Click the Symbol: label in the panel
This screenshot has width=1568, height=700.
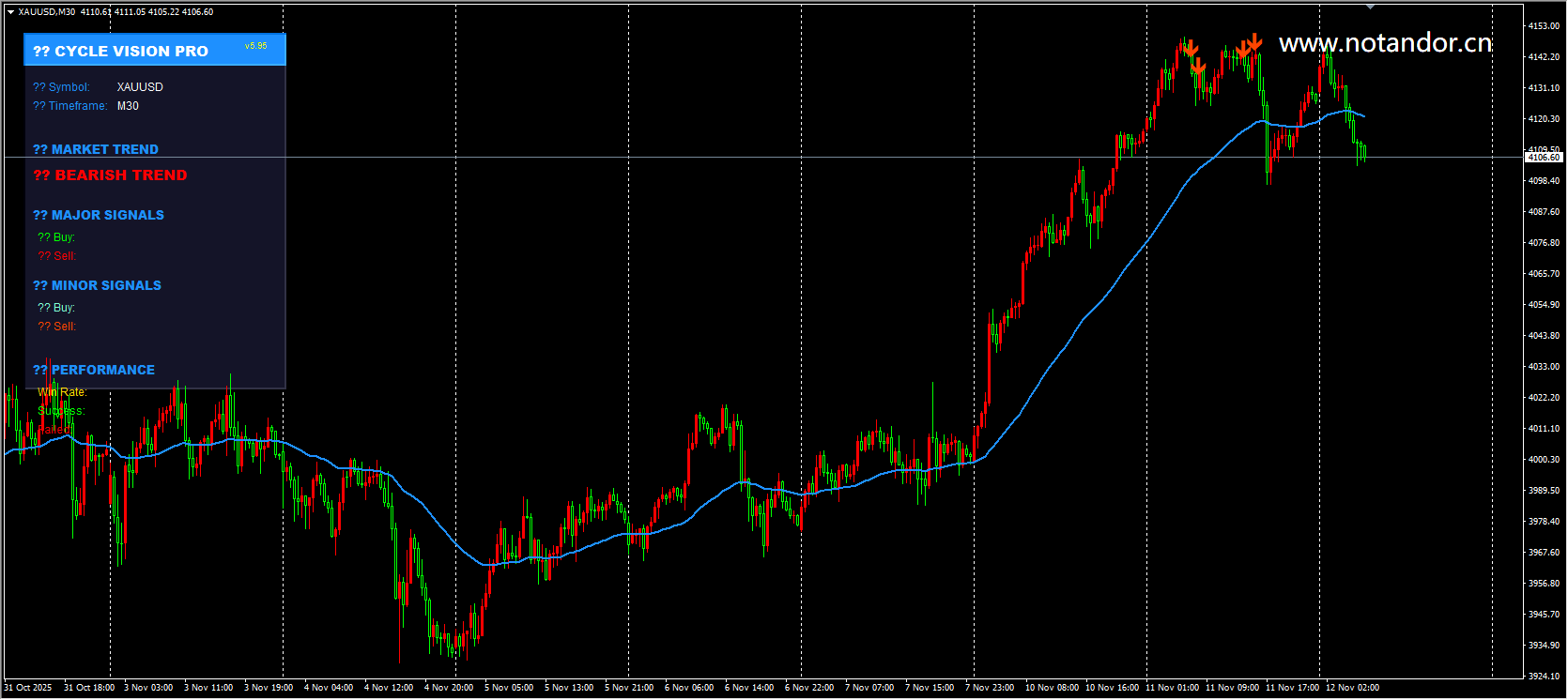61,87
